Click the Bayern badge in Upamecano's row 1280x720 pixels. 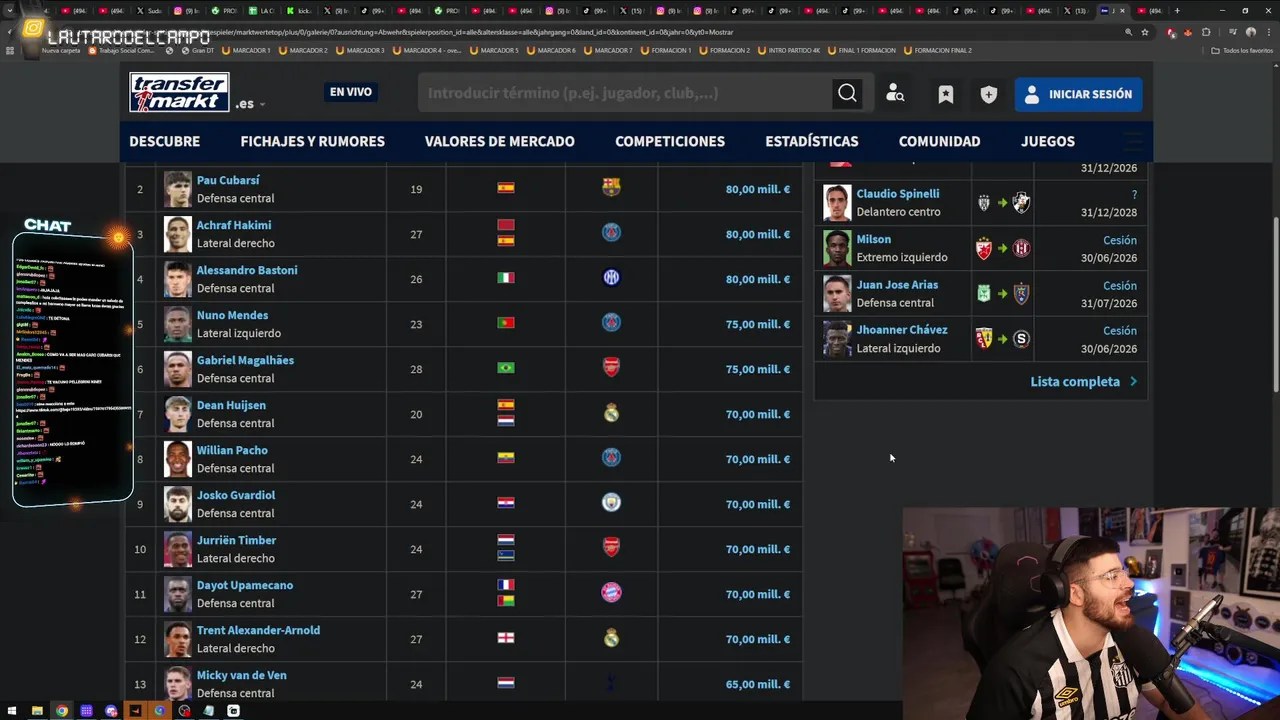(x=611, y=592)
